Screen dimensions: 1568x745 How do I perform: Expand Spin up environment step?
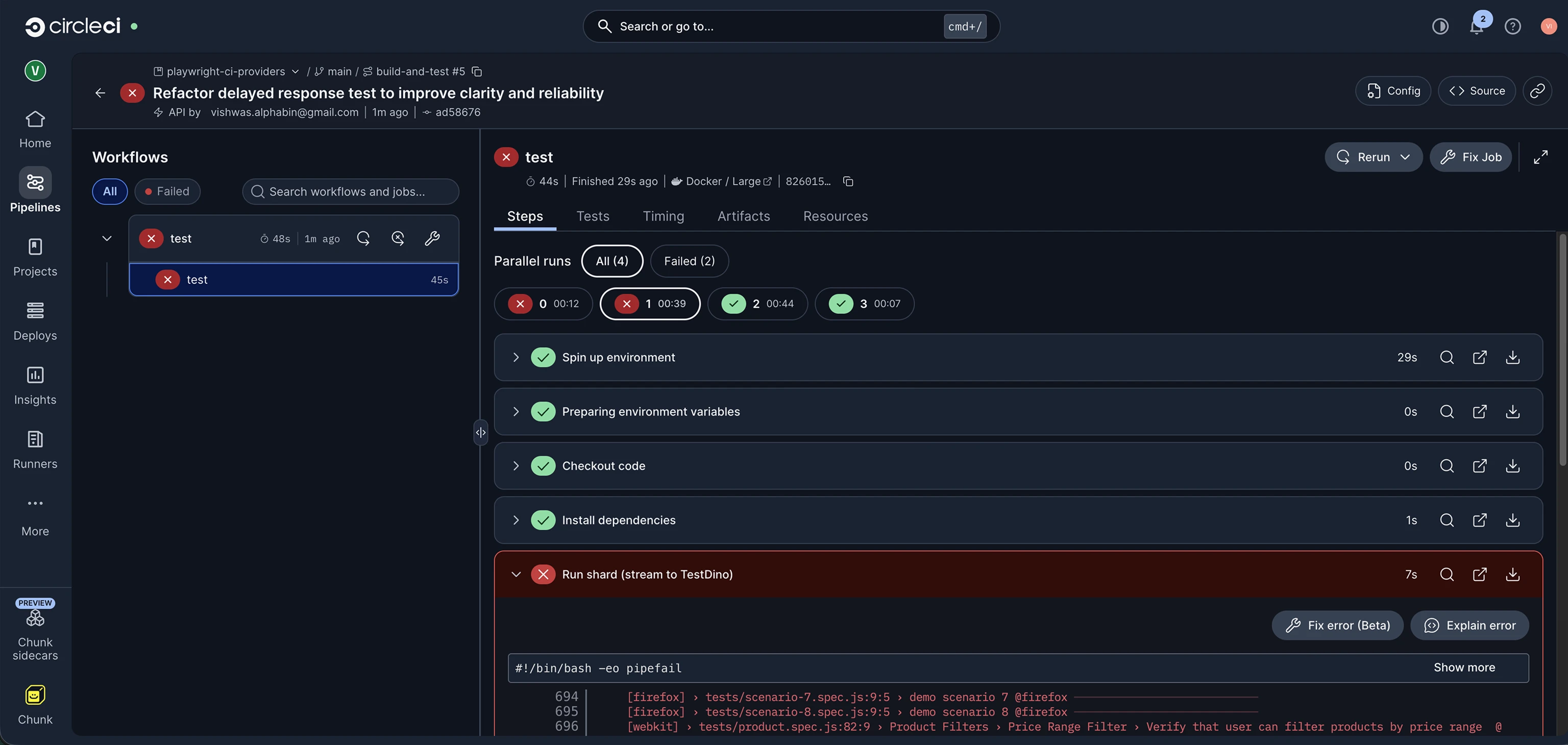pyautogui.click(x=516, y=357)
